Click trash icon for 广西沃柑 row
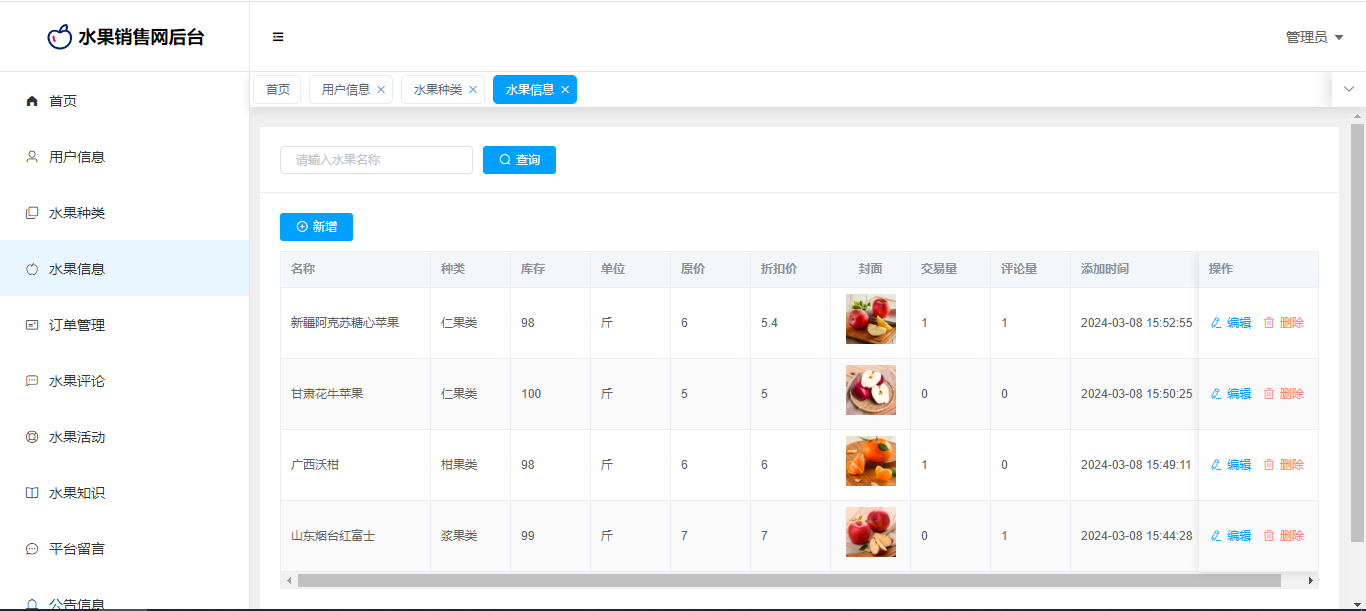The image size is (1366, 611). (1269, 465)
